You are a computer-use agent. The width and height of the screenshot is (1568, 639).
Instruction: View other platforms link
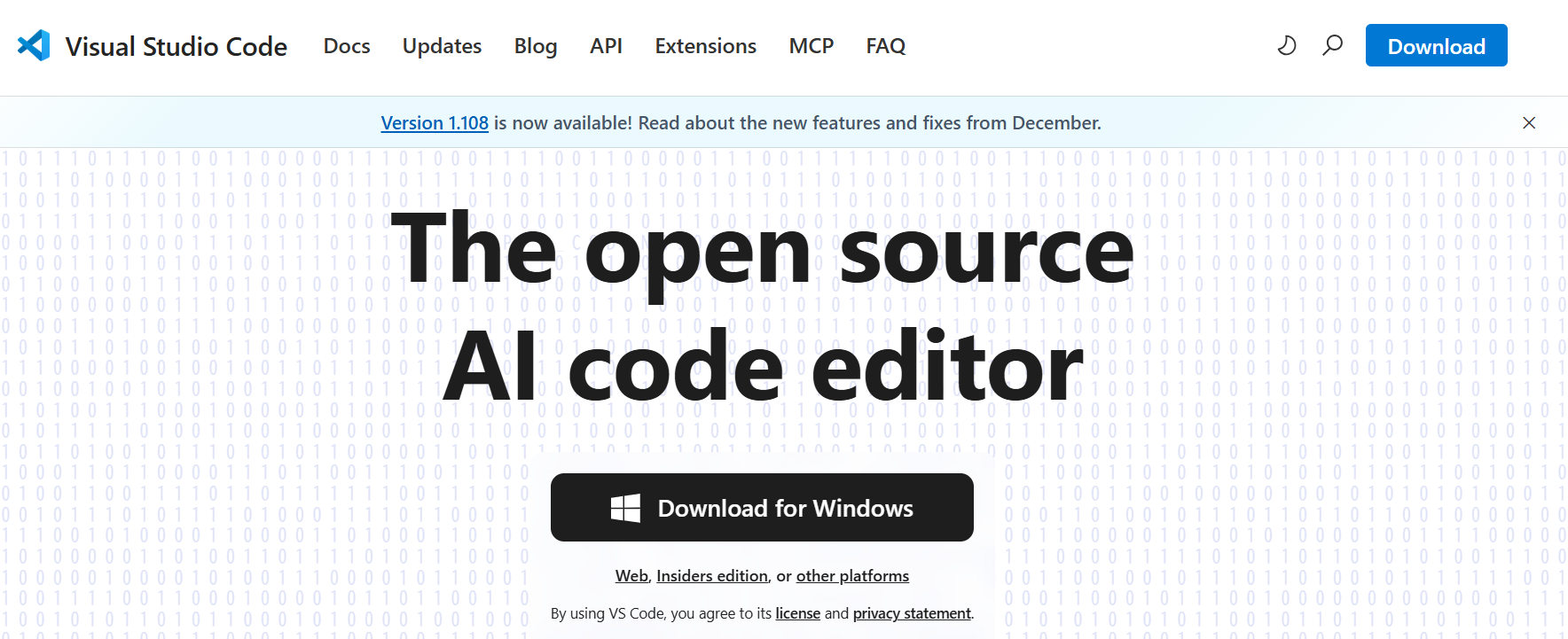pos(852,576)
